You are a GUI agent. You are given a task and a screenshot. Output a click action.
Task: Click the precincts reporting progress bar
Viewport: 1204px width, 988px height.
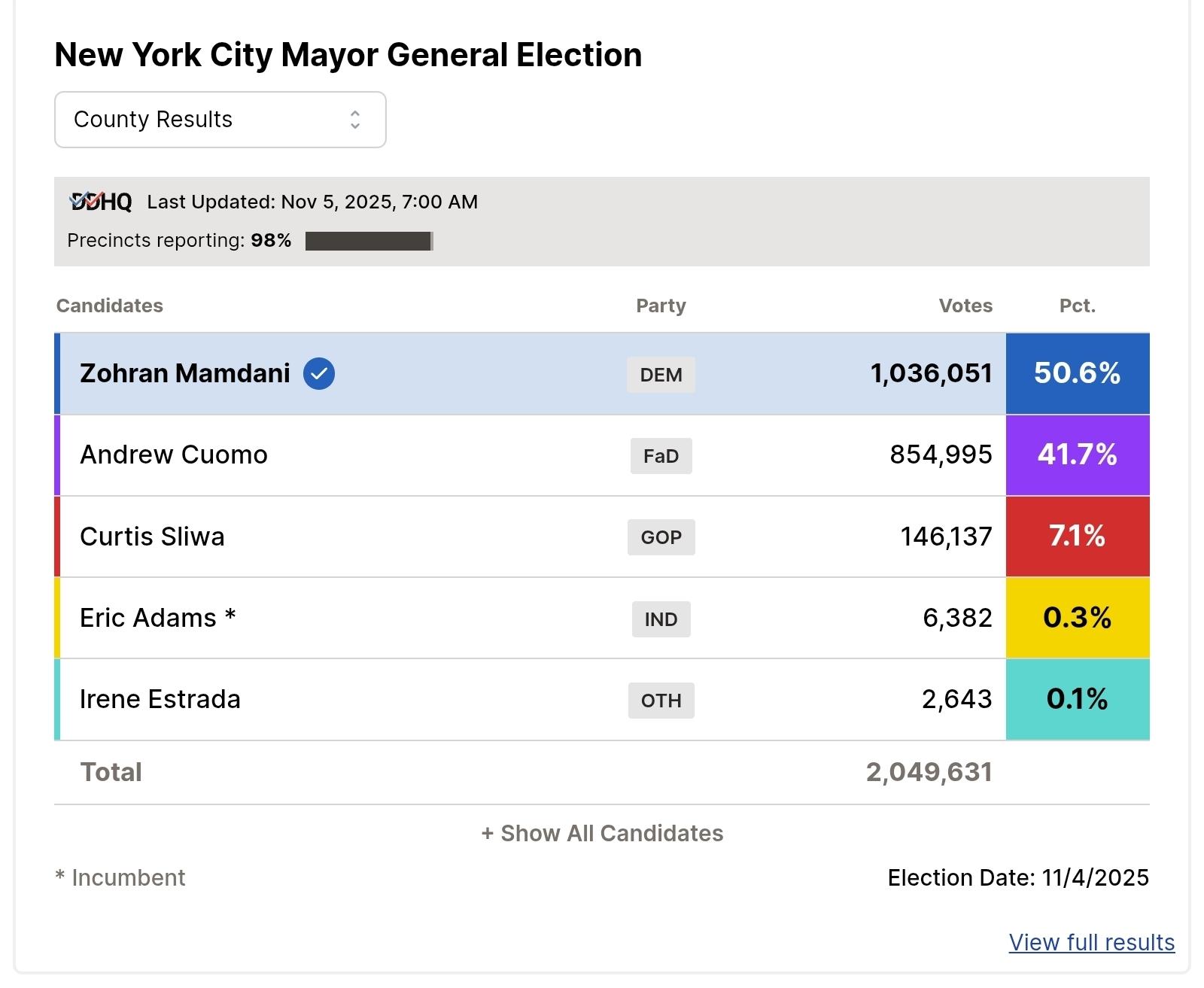[369, 241]
